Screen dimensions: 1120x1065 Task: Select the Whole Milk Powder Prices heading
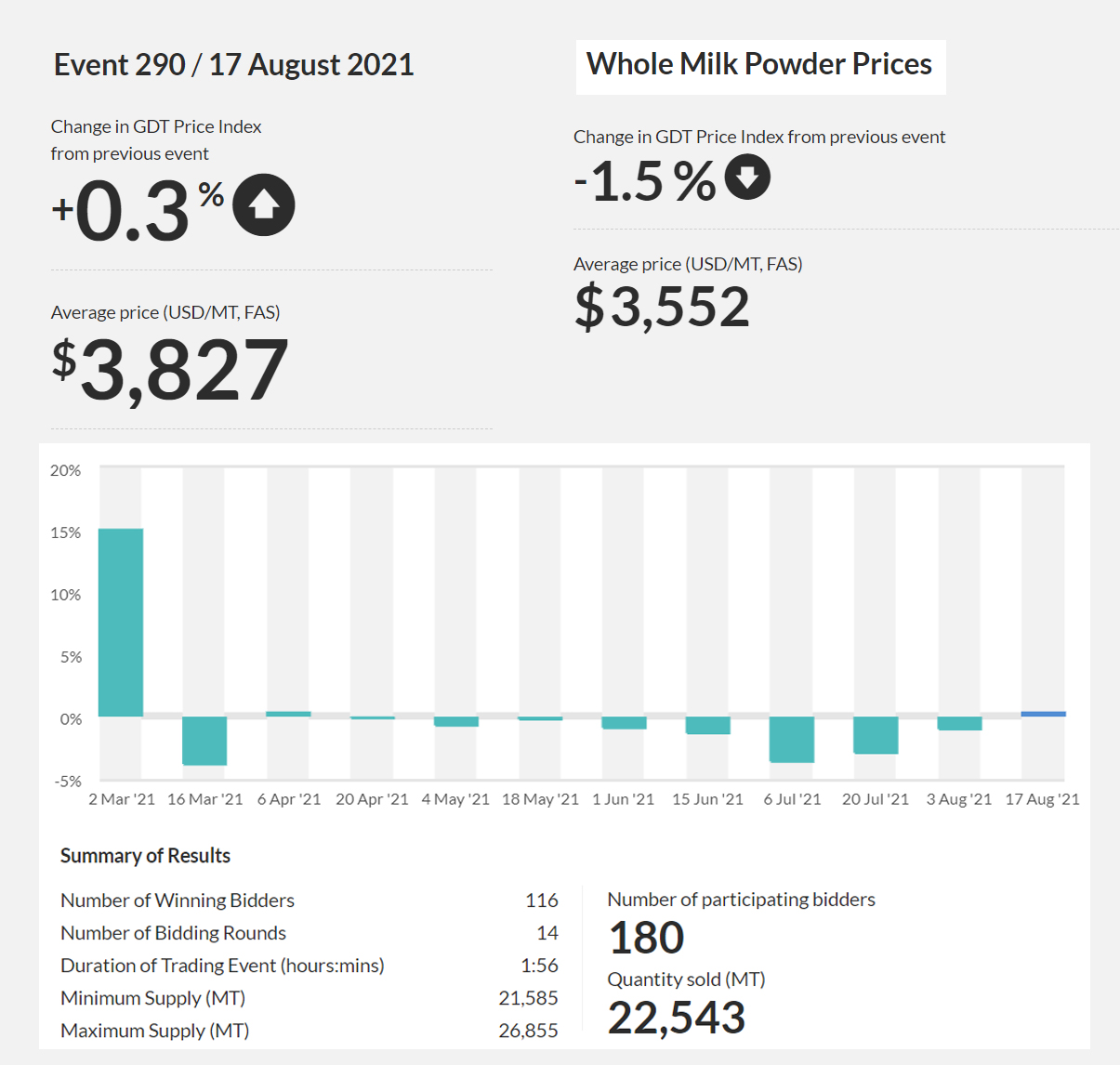[759, 64]
